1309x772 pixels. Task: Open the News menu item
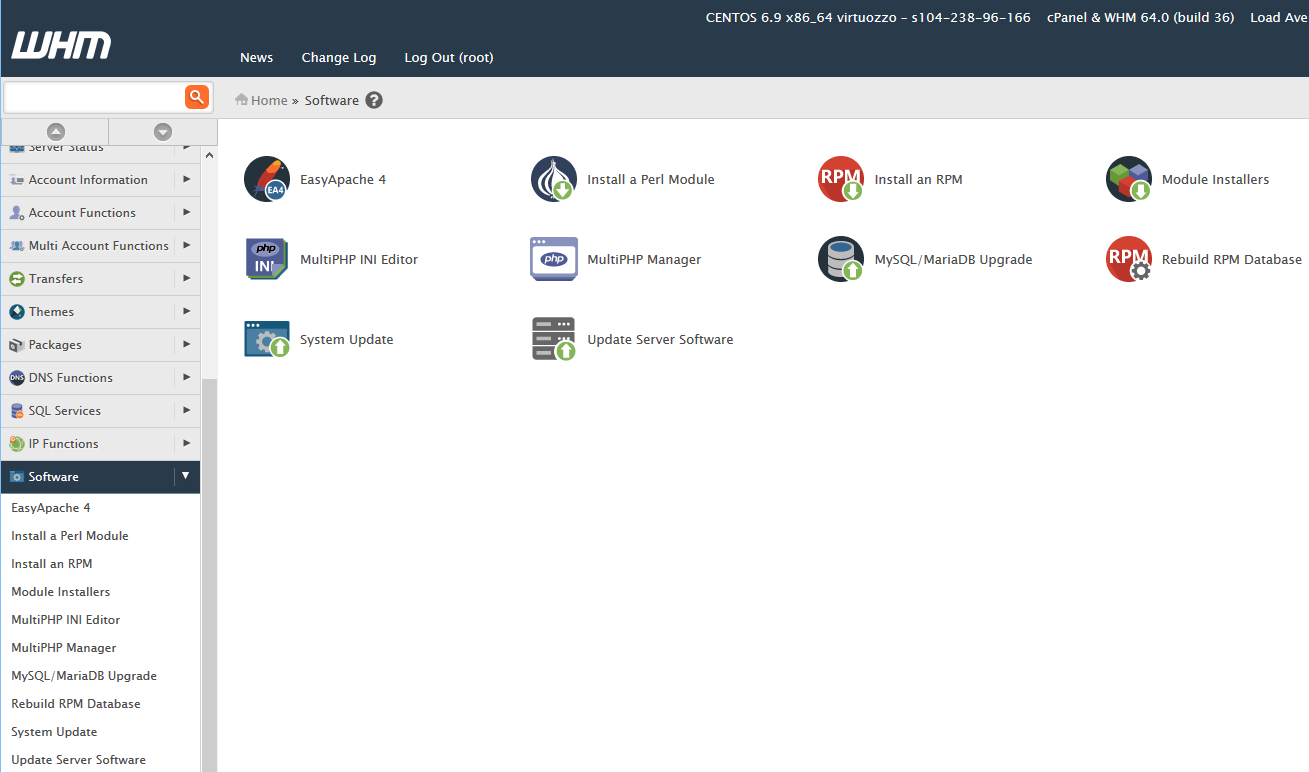tap(256, 58)
